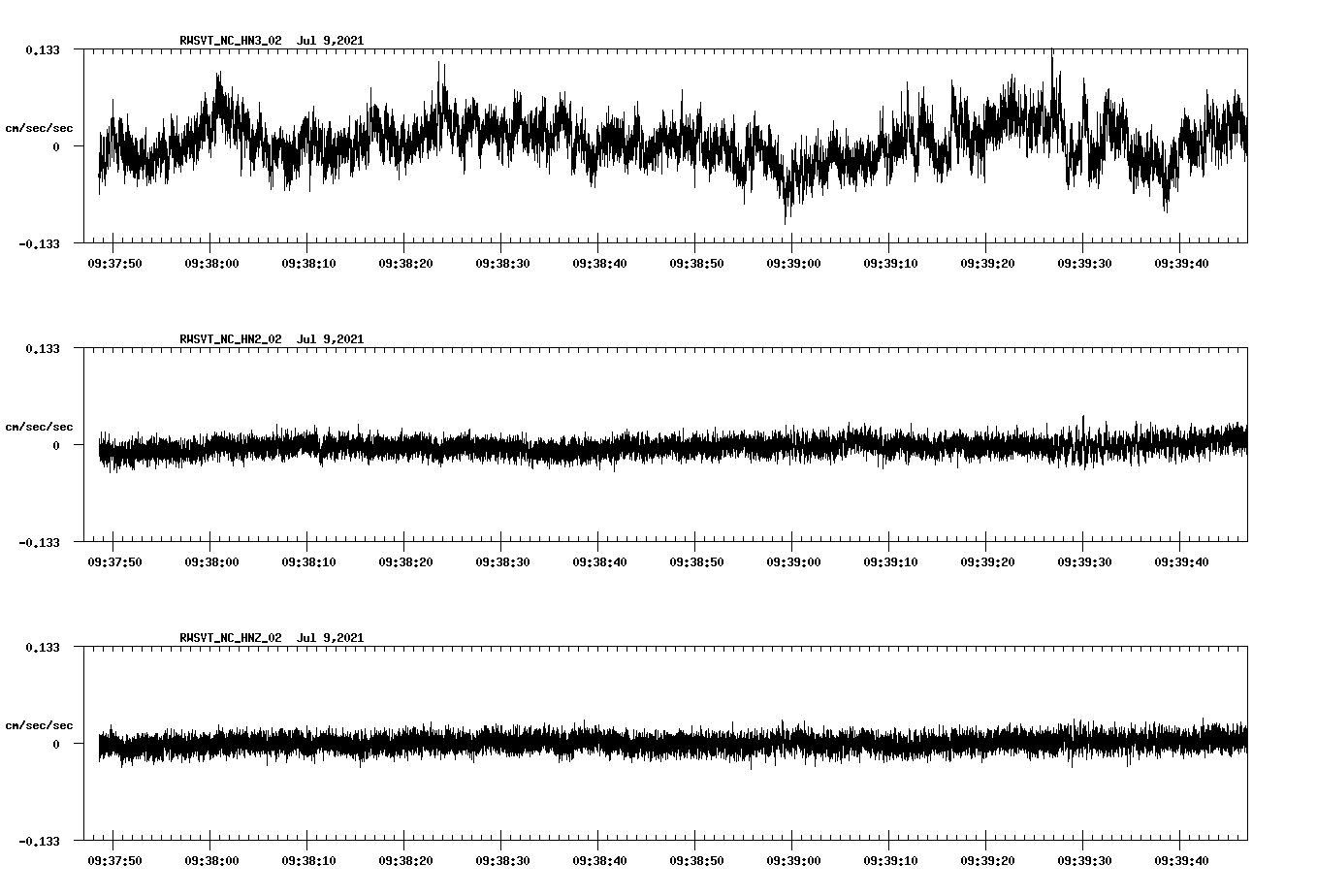Pick the 09:39:10 time label under HNZ plot
The width and height of the screenshot is (1317, 896).
tap(890, 861)
